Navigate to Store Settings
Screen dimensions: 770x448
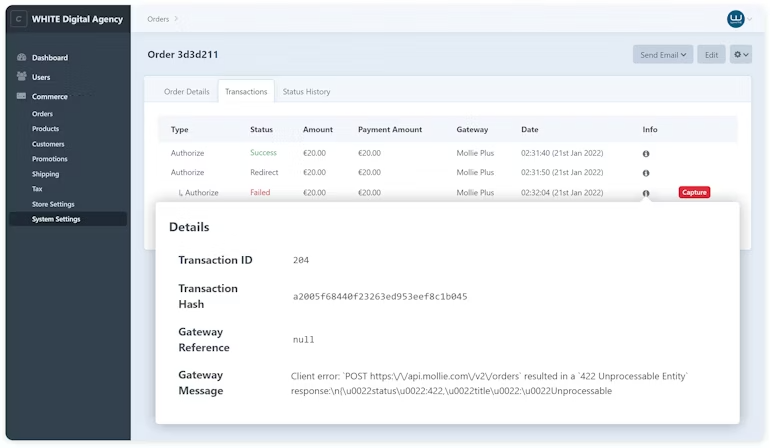[53, 204]
